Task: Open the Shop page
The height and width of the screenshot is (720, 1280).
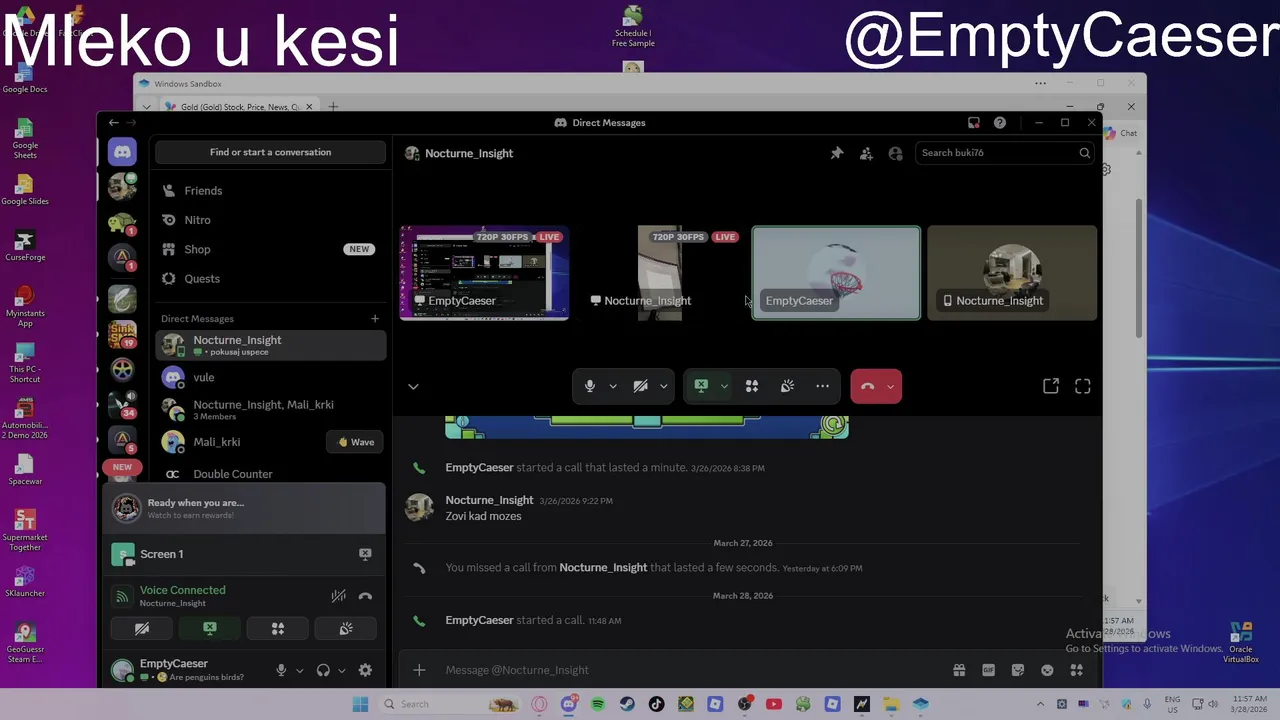Action: coord(270,249)
